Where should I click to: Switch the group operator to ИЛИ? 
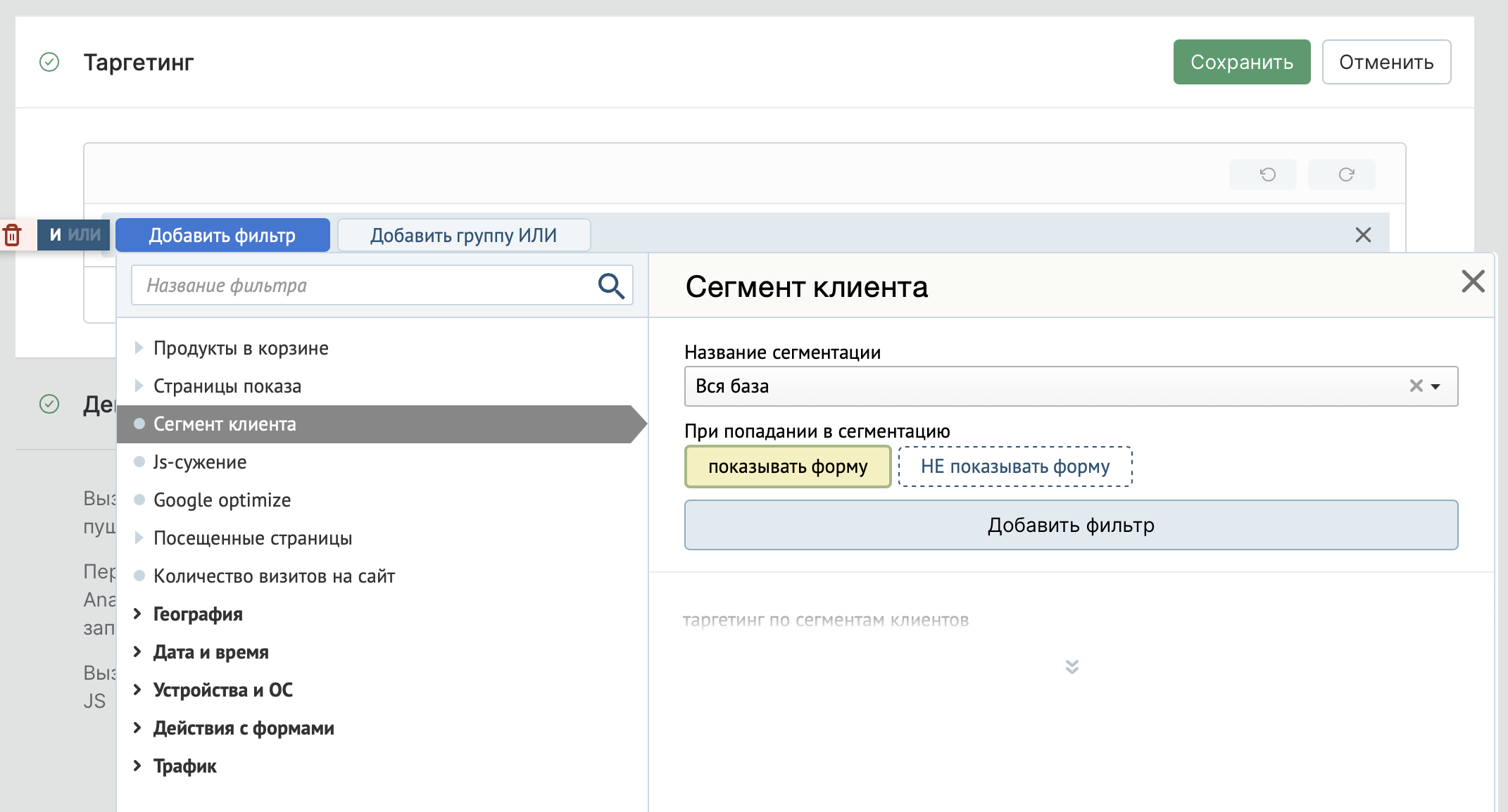(84, 235)
